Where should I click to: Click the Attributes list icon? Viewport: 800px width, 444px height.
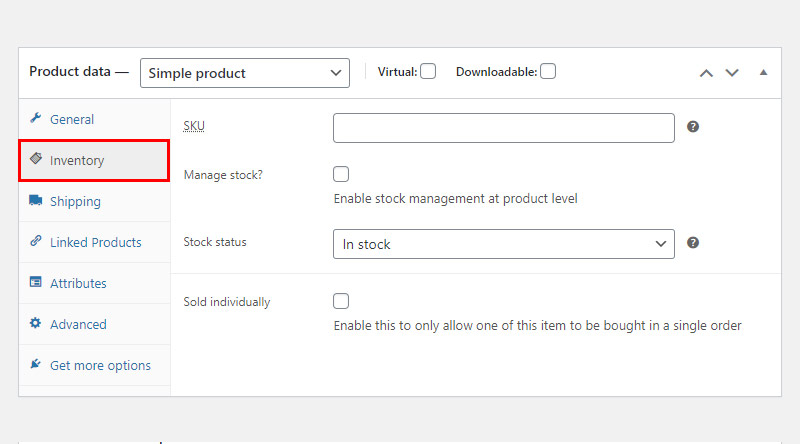[35, 282]
